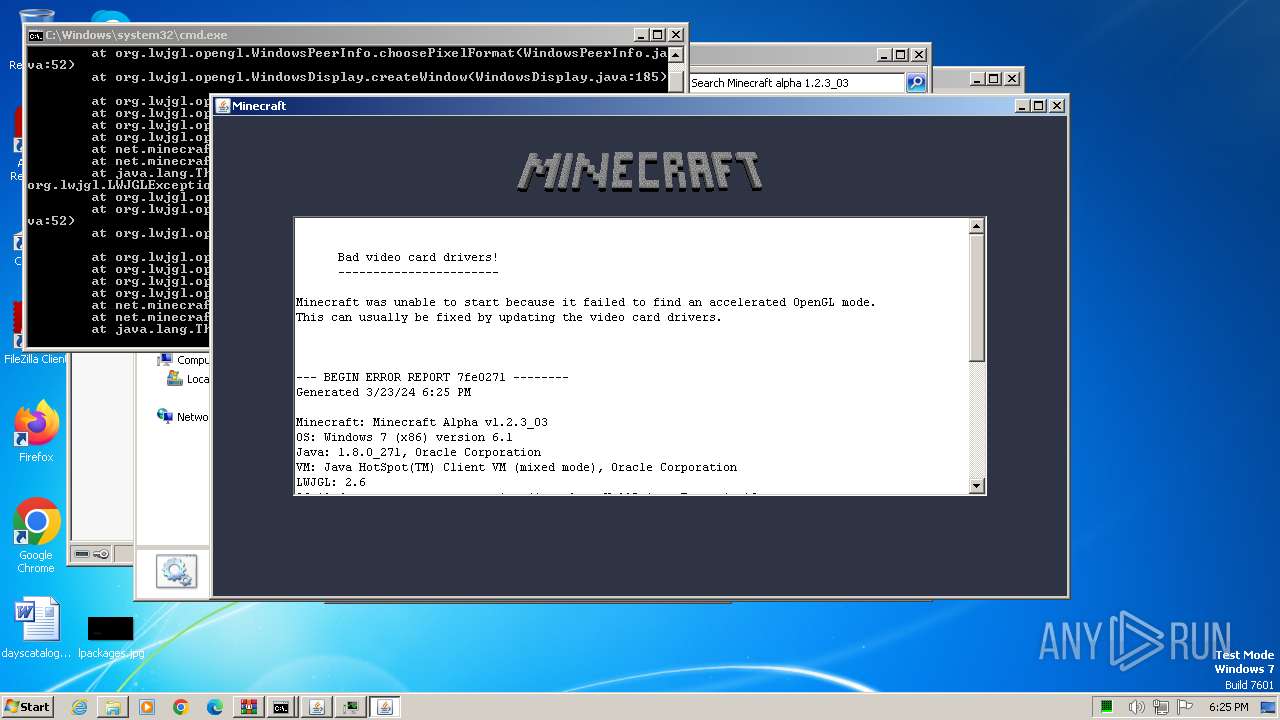Select Computer in Explorer navigation tree
Screen dimensions: 1280x720
point(183,360)
